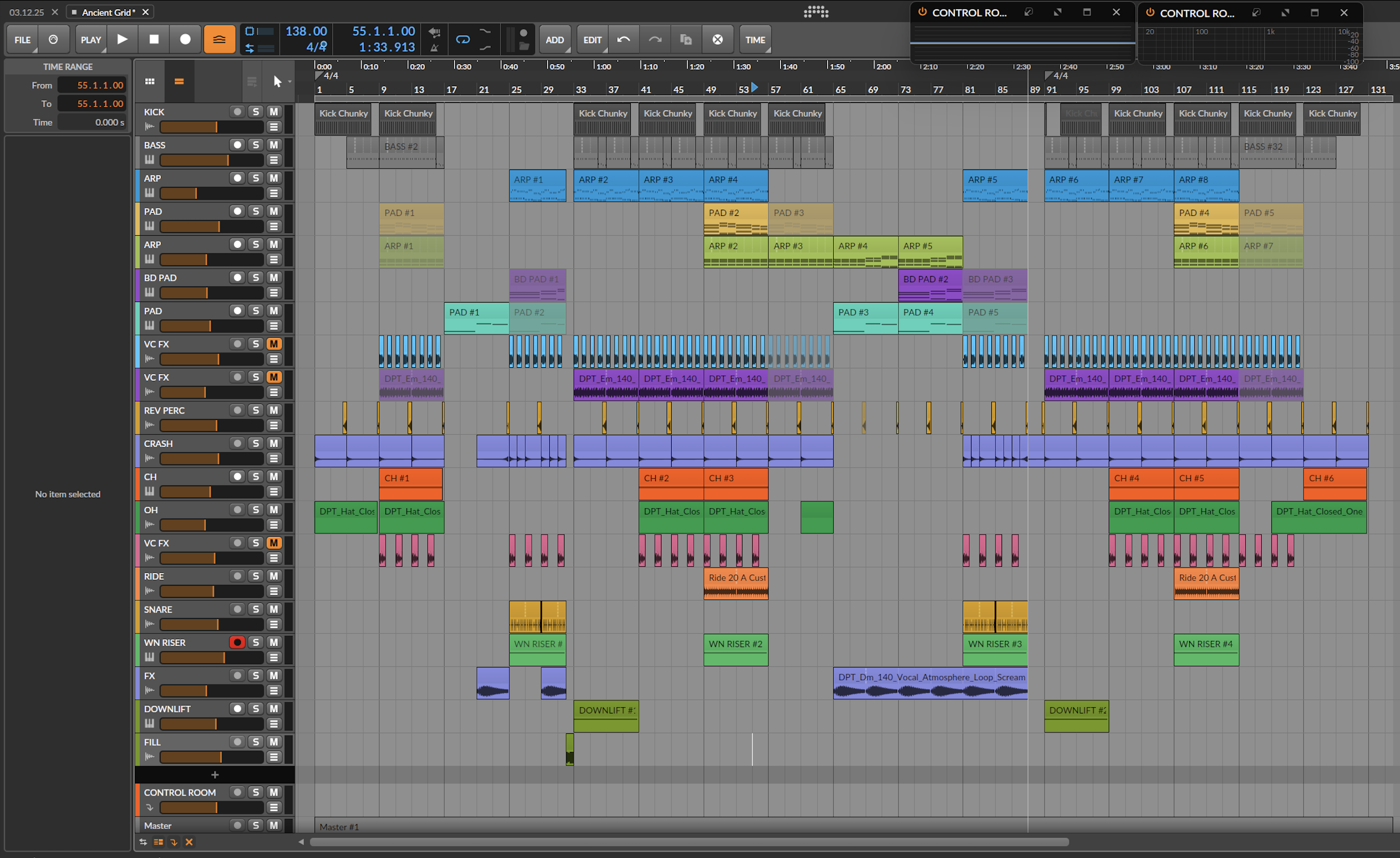Expand the ADD menu button
Image resolution: width=1400 pixels, height=858 pixels.
coord(554,40)
